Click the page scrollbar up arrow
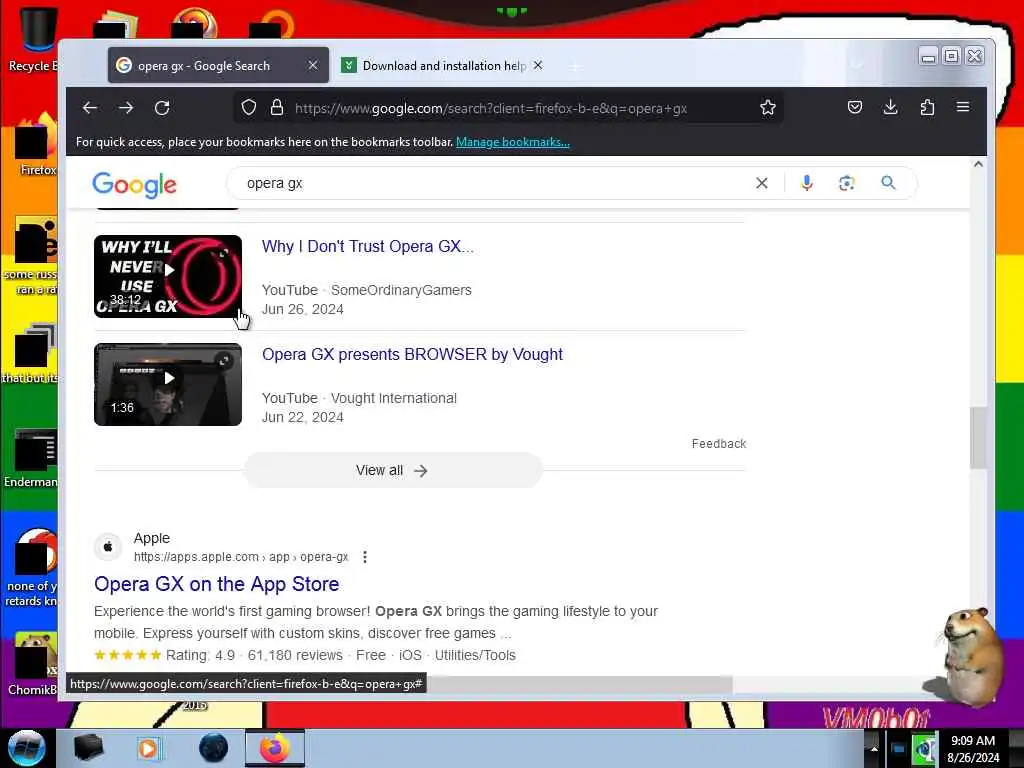The image size is (1024, 768). pos(978,165)
